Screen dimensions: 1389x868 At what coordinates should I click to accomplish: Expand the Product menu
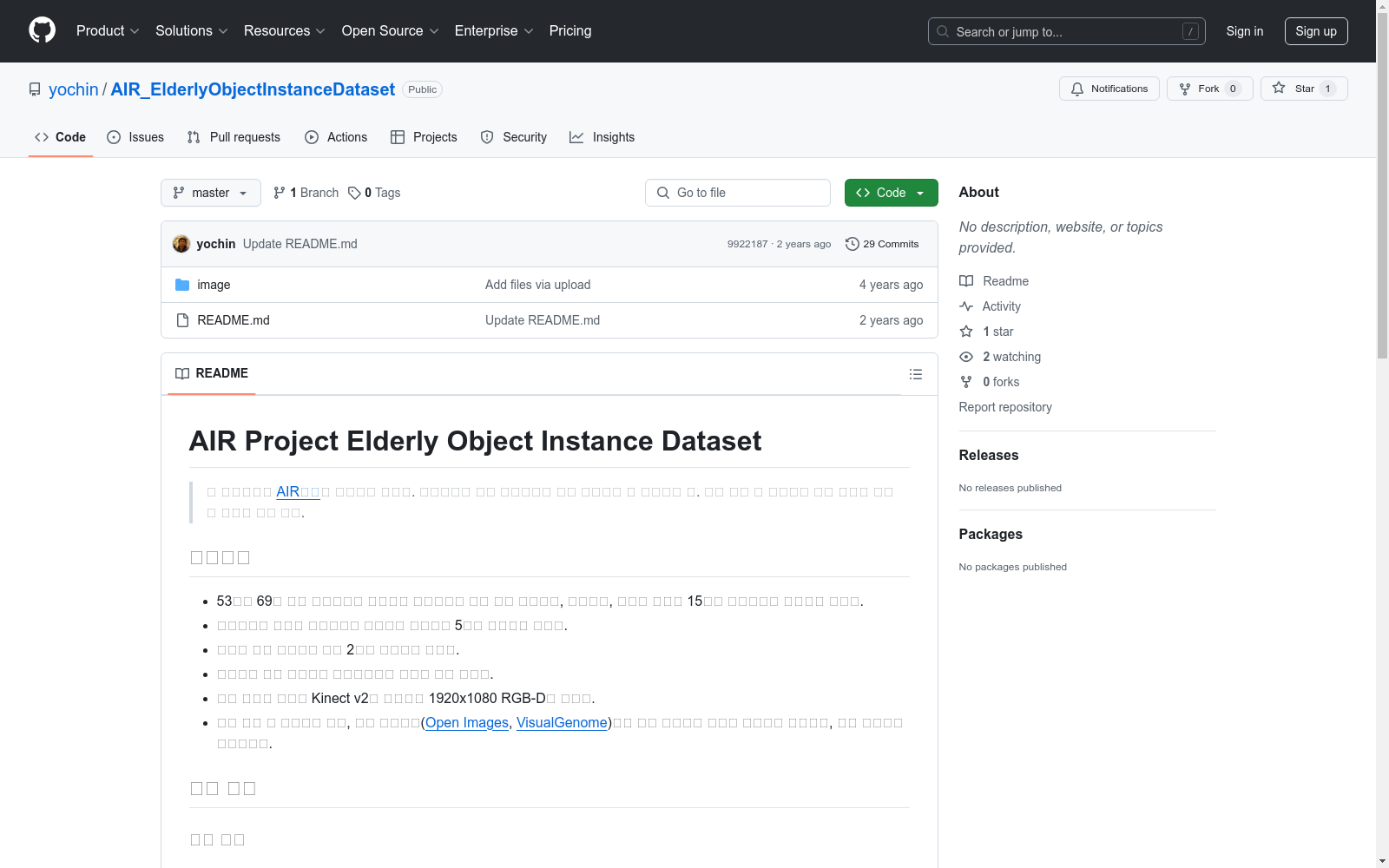pyautogui.click(x=108, y=30)
